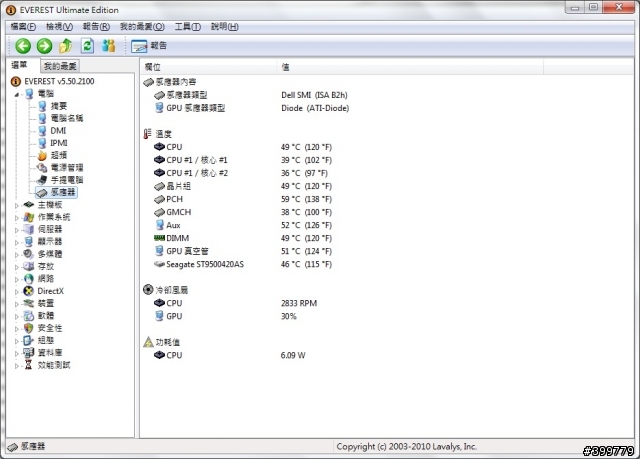Viewport: 640px width, 459px height.
Task: Click the 資料庫 database icon in tree
Action: click(28, 352)
